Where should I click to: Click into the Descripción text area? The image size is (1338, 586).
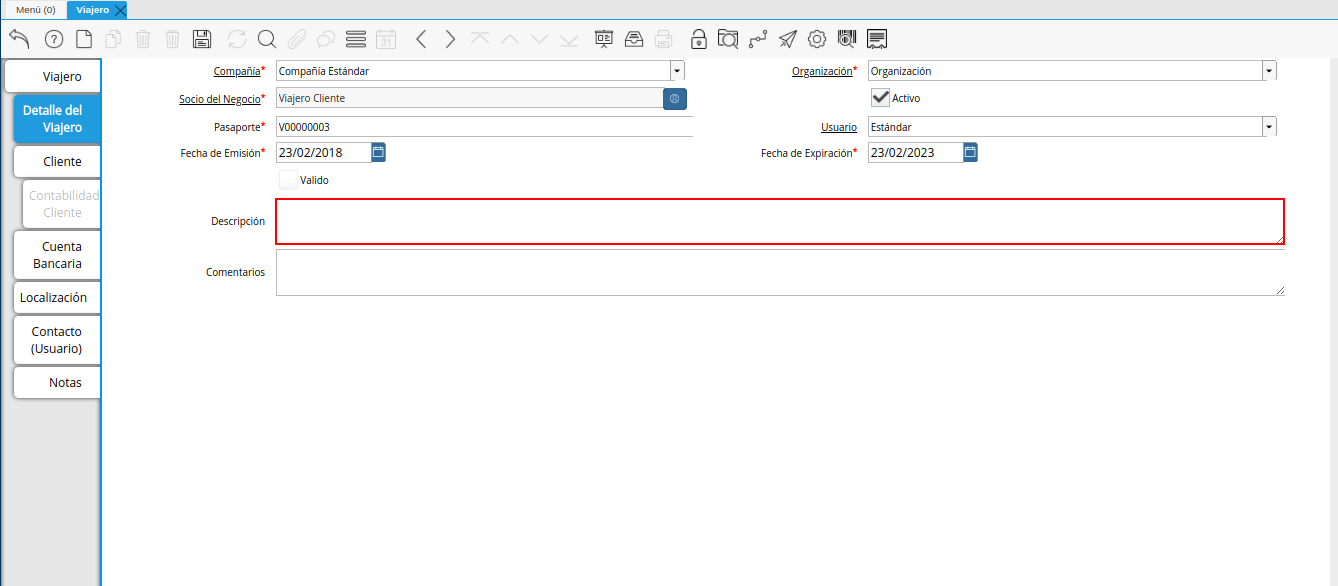coord(780,221)
